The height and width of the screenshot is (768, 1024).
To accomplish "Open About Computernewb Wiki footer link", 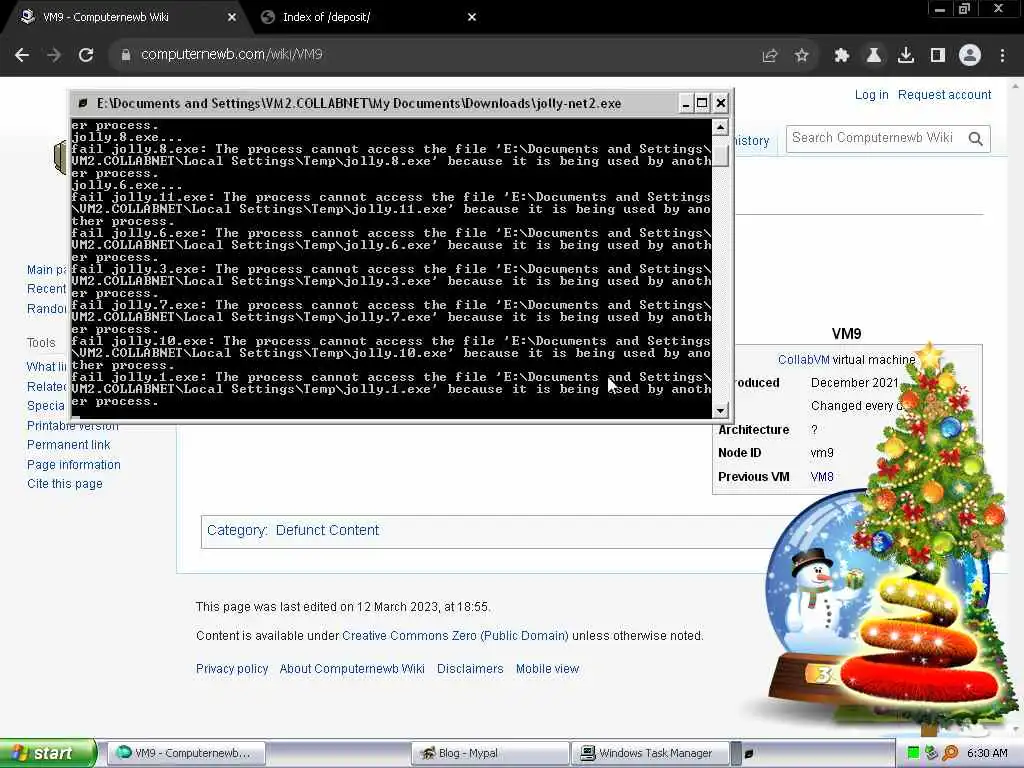I will pyautogui.click(x=352, y=669).
